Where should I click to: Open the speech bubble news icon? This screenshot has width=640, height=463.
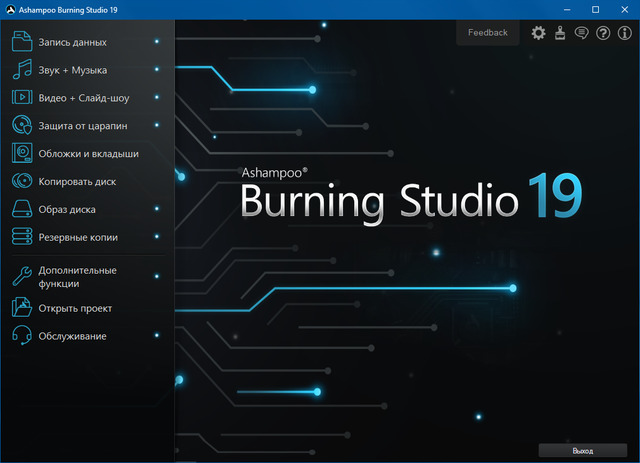tap(581, 33)
